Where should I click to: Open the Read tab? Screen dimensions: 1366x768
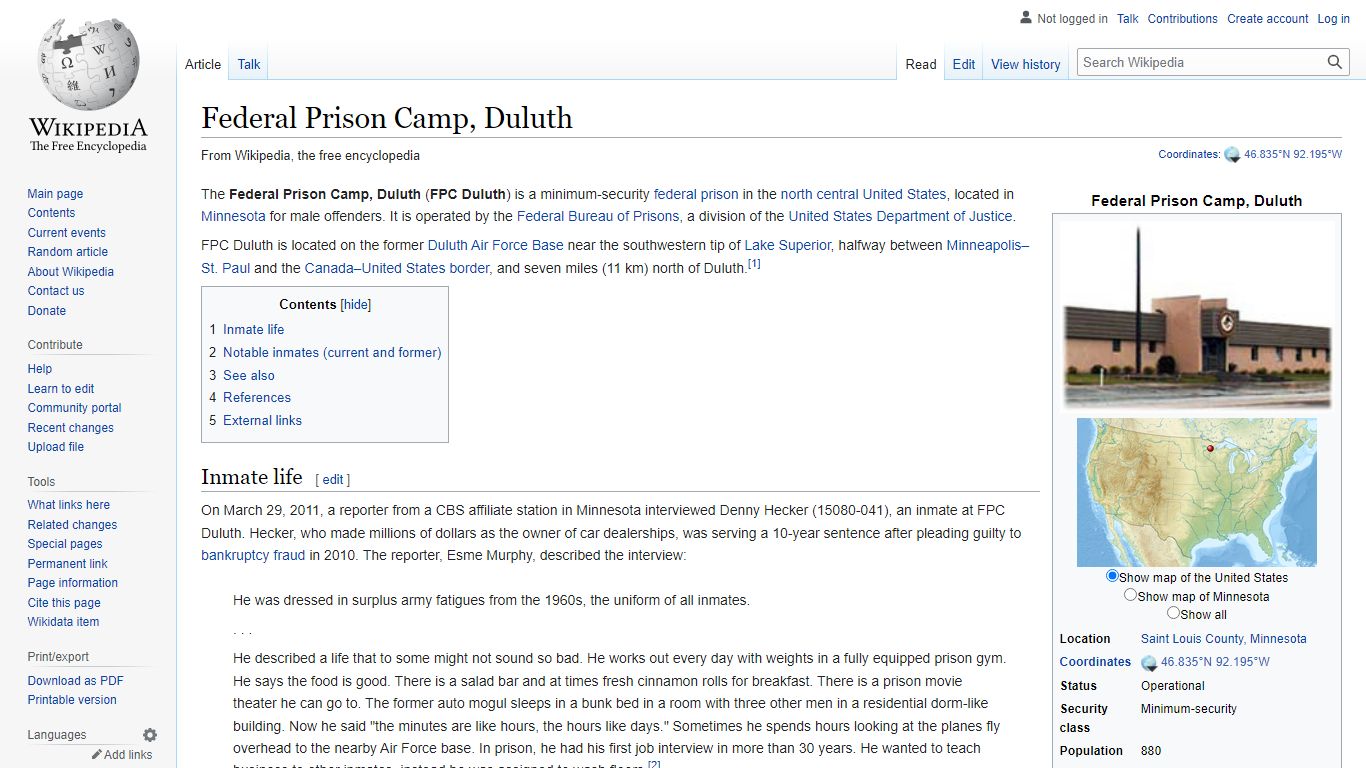(921, 64)
